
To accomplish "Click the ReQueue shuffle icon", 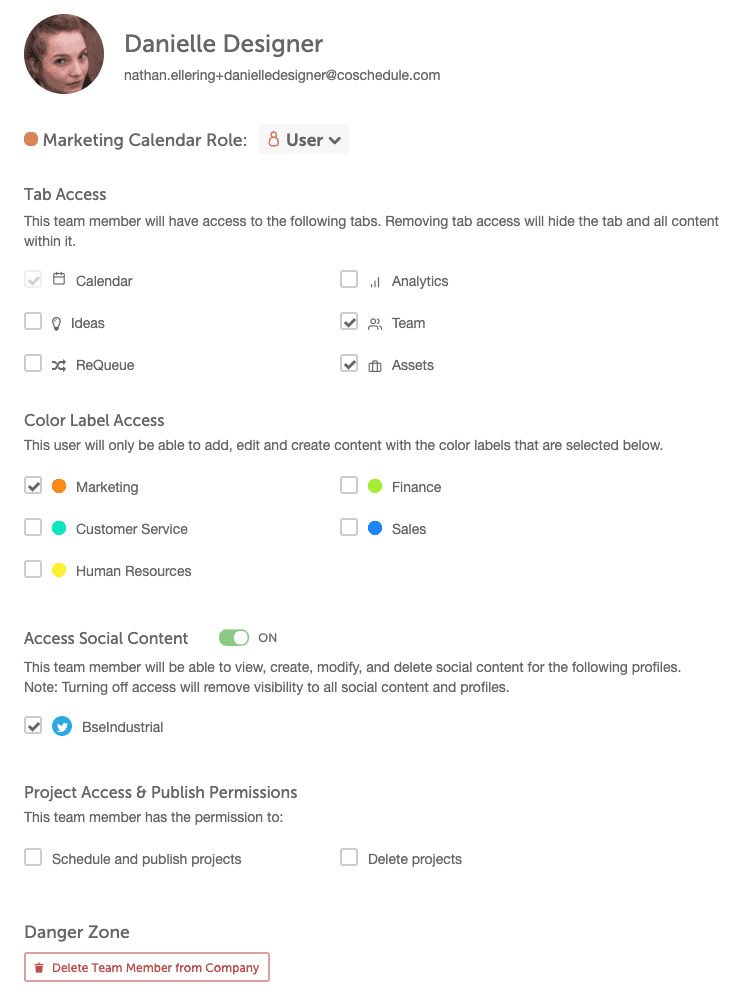I will pyautogui.click(x=59, y=365).
